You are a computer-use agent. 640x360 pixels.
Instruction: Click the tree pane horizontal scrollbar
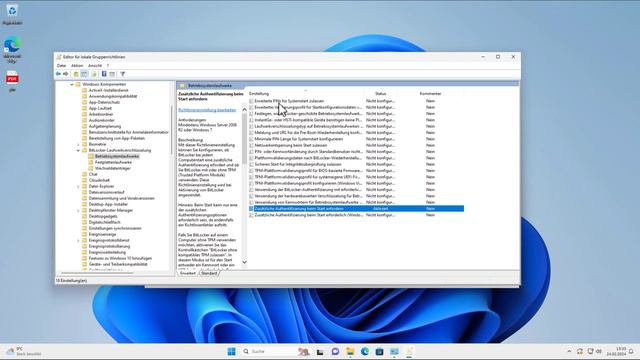(x=97, y=273)
